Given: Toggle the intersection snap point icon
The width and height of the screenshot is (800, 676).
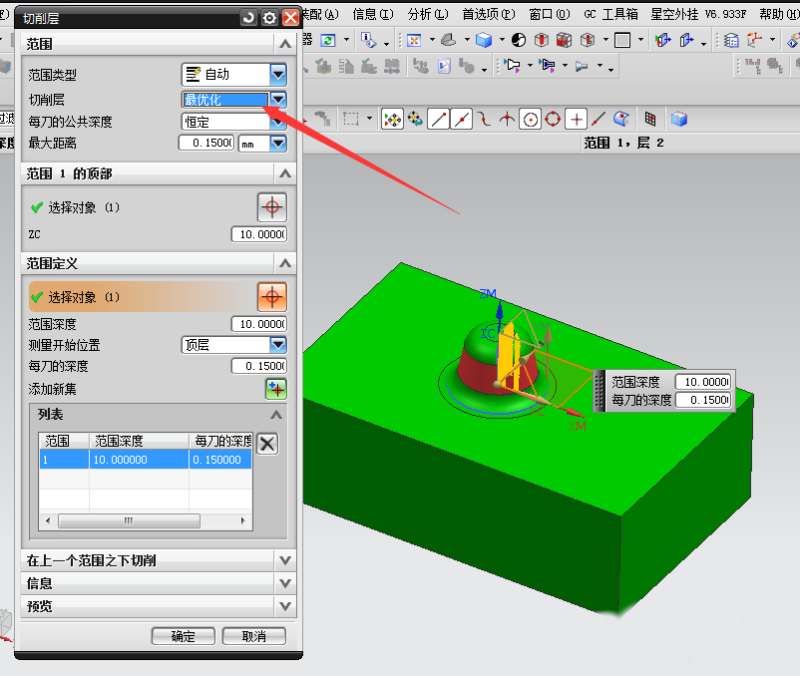Looking at the screenshot, I should [x=507, y=119].
